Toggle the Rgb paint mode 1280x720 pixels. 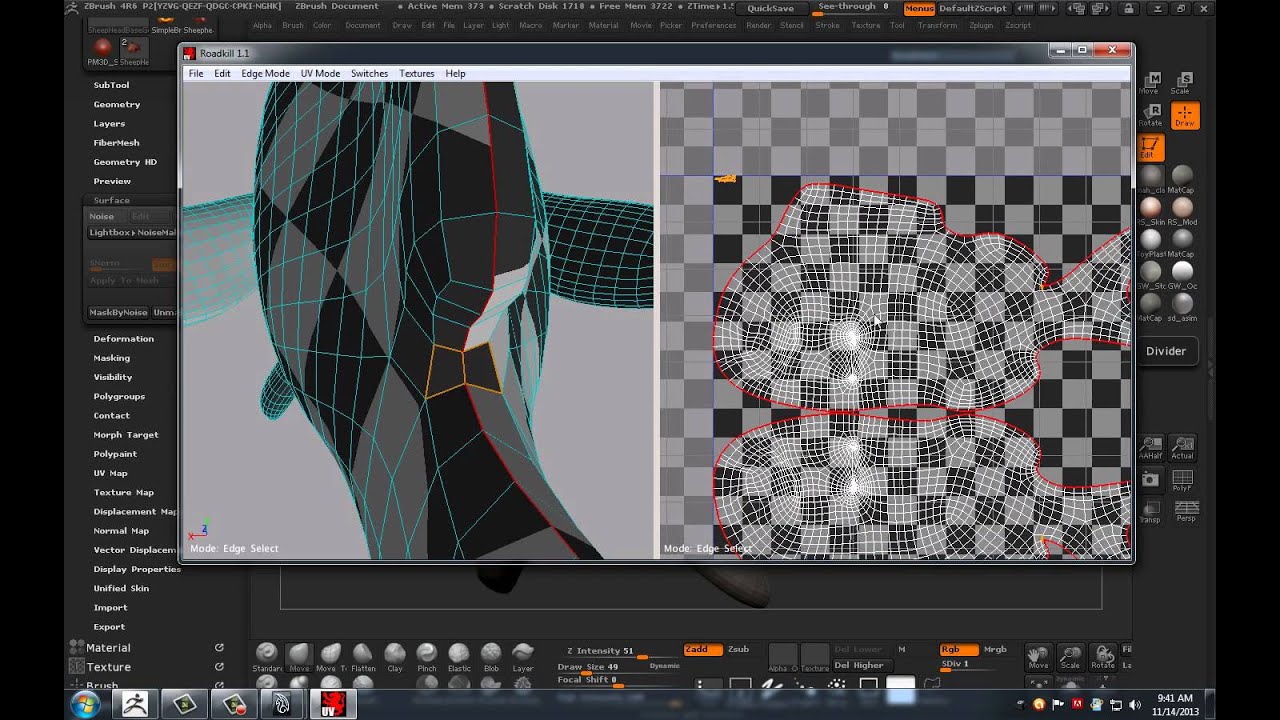[x=958, y=649]
